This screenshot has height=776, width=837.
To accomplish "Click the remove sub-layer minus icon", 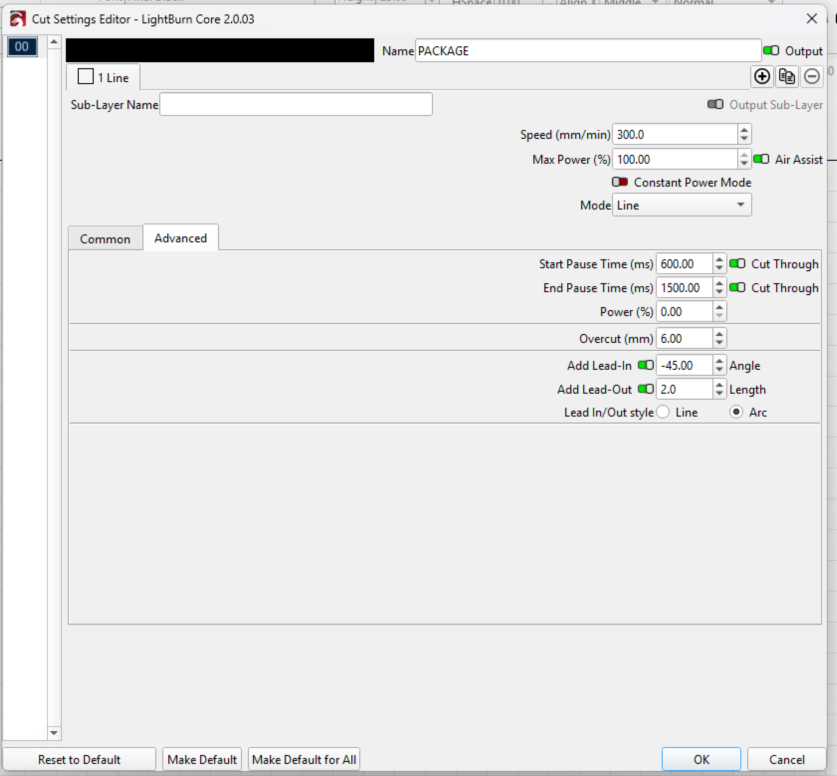I will tap(812, 76).
